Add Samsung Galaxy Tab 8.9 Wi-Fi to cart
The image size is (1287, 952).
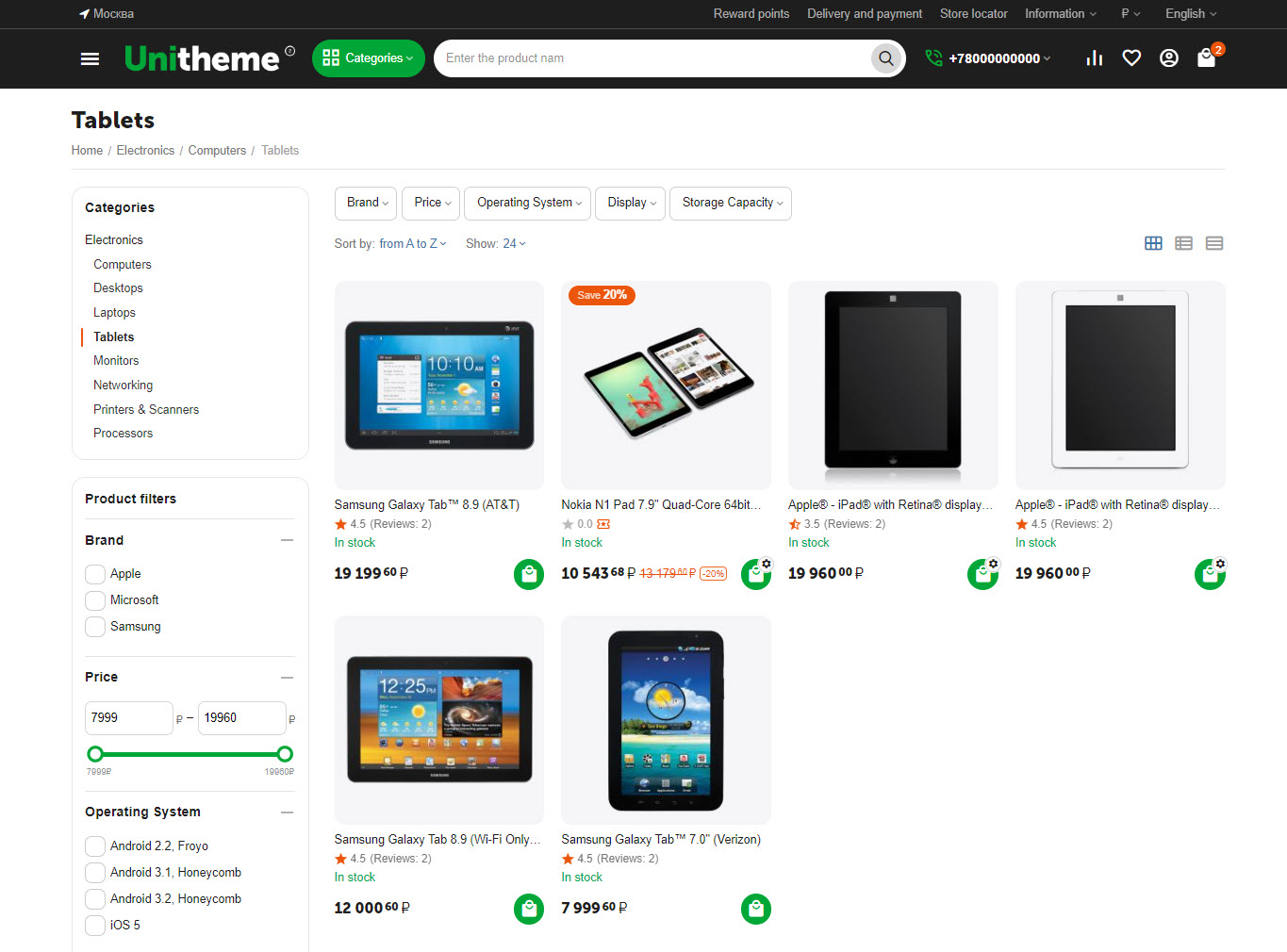[529, 909]
